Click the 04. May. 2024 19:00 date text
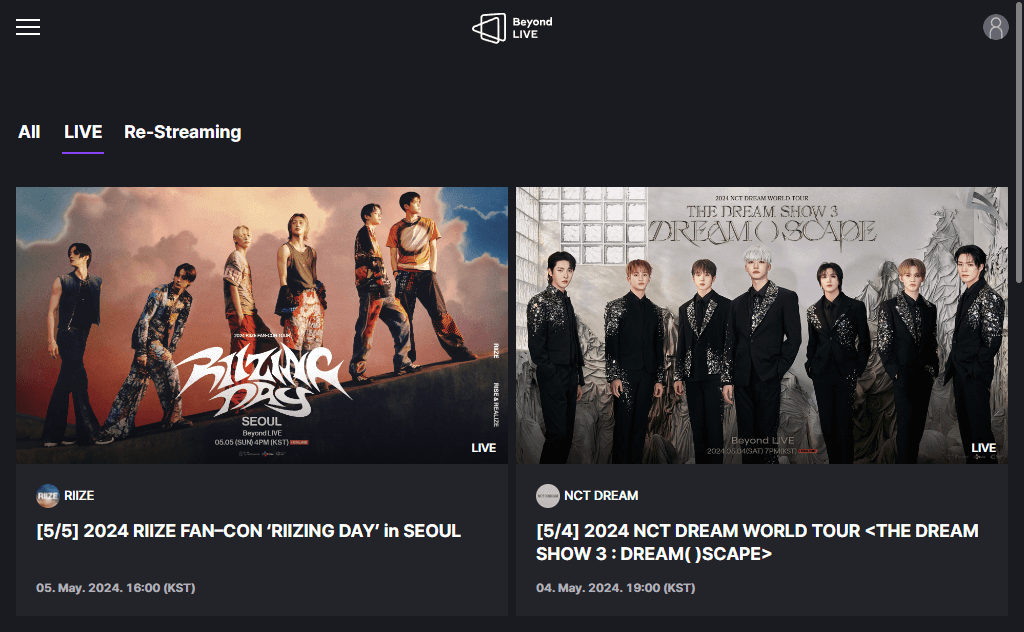The height and width of the screenshot is (632, 1024). 615,588
